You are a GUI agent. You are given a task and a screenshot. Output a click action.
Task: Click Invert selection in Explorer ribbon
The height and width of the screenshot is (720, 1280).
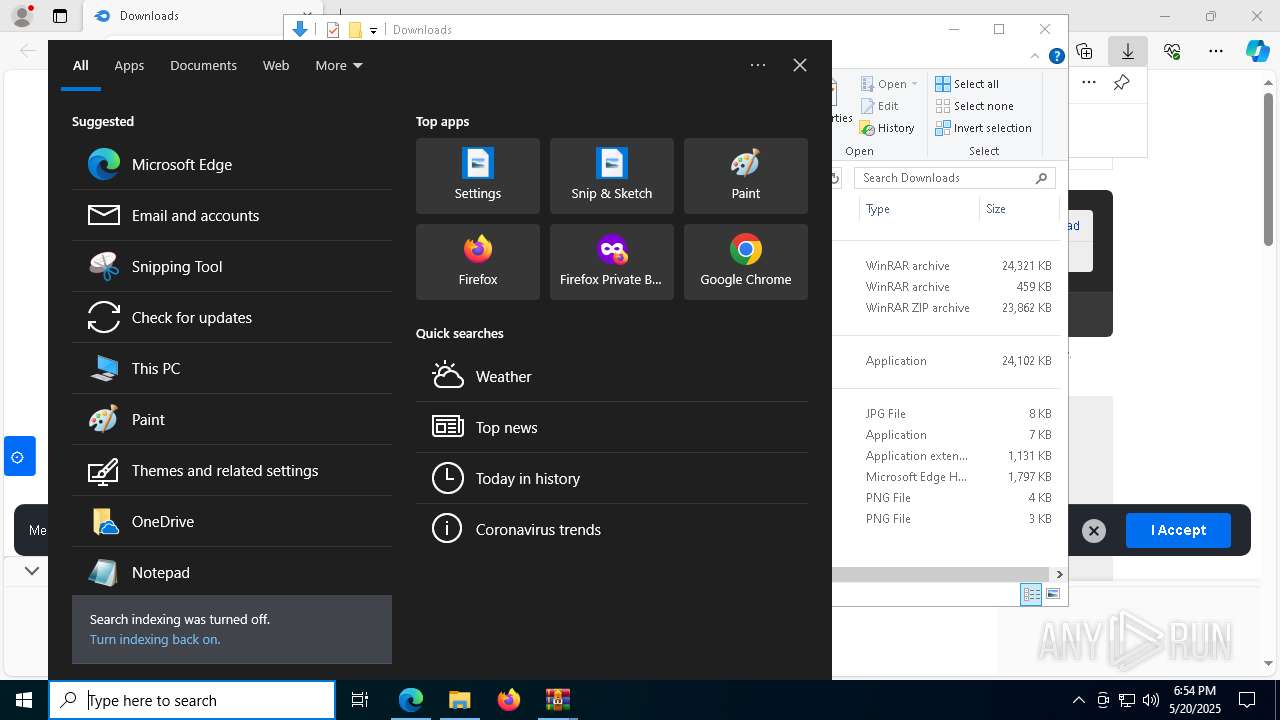(983, 128)
